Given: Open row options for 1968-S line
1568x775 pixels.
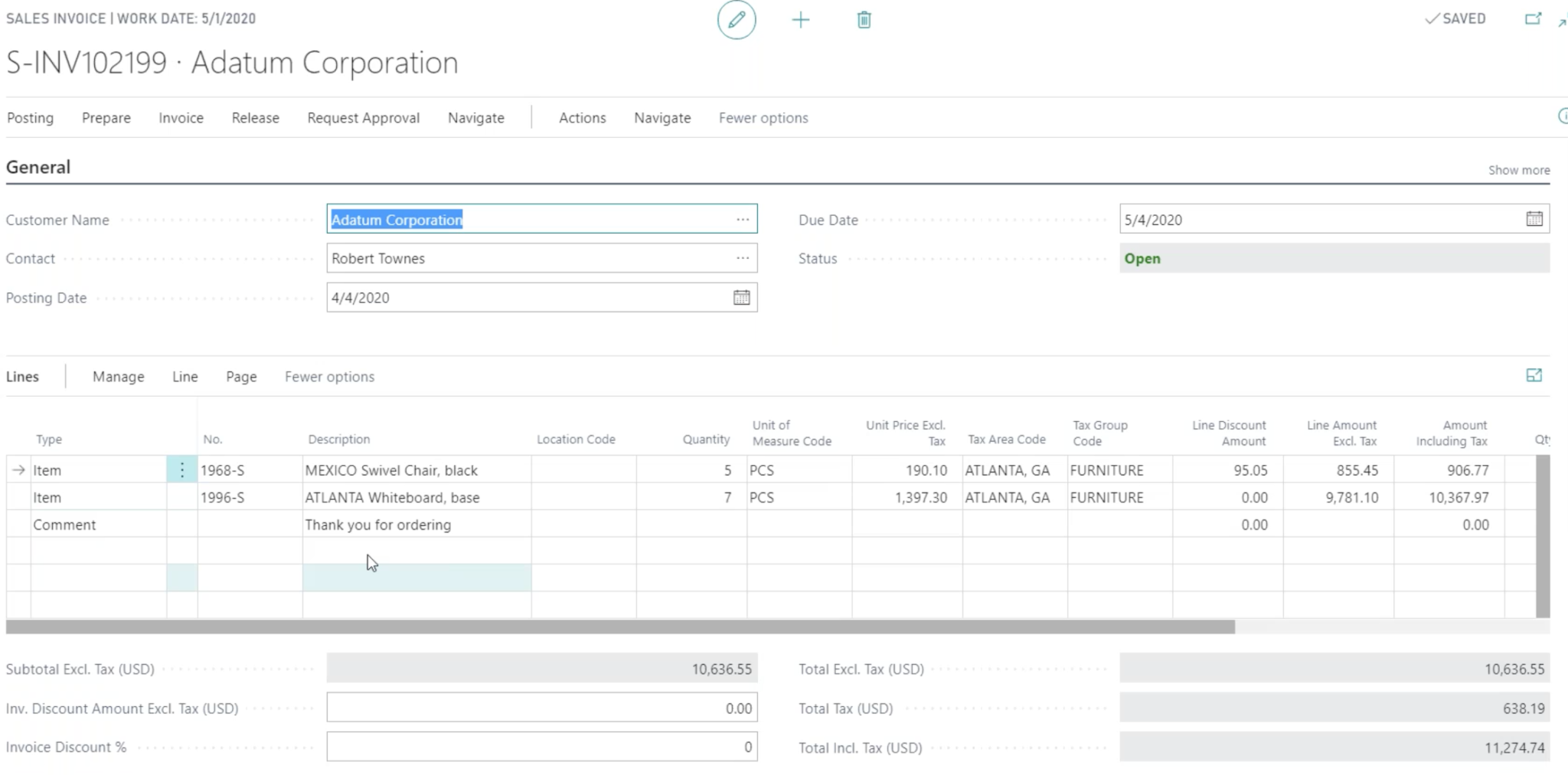Looking at the screenshot, I should [x=182, y=469].
